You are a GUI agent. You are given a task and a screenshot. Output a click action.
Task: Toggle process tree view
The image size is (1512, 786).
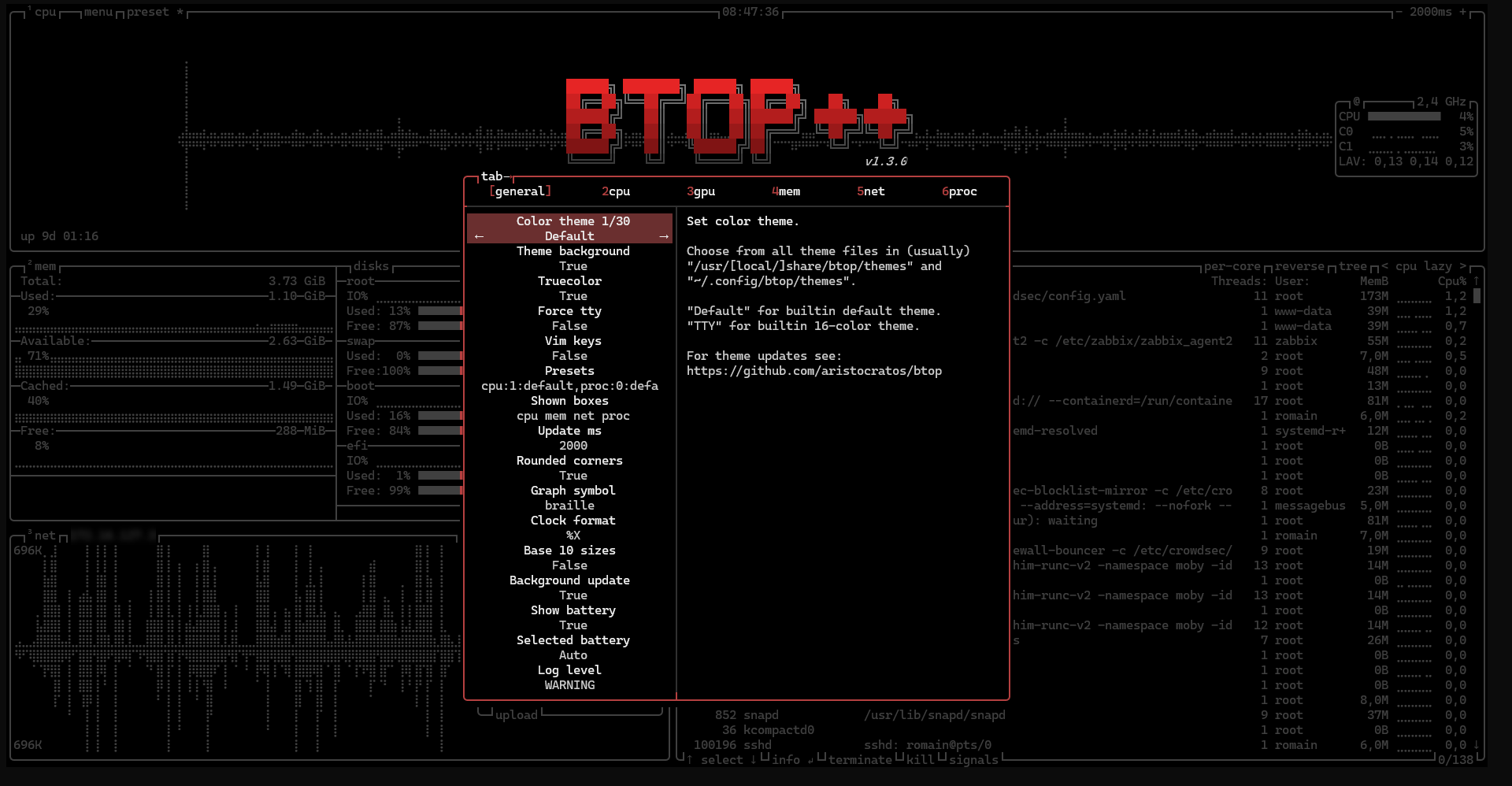tap(1353, 266)
